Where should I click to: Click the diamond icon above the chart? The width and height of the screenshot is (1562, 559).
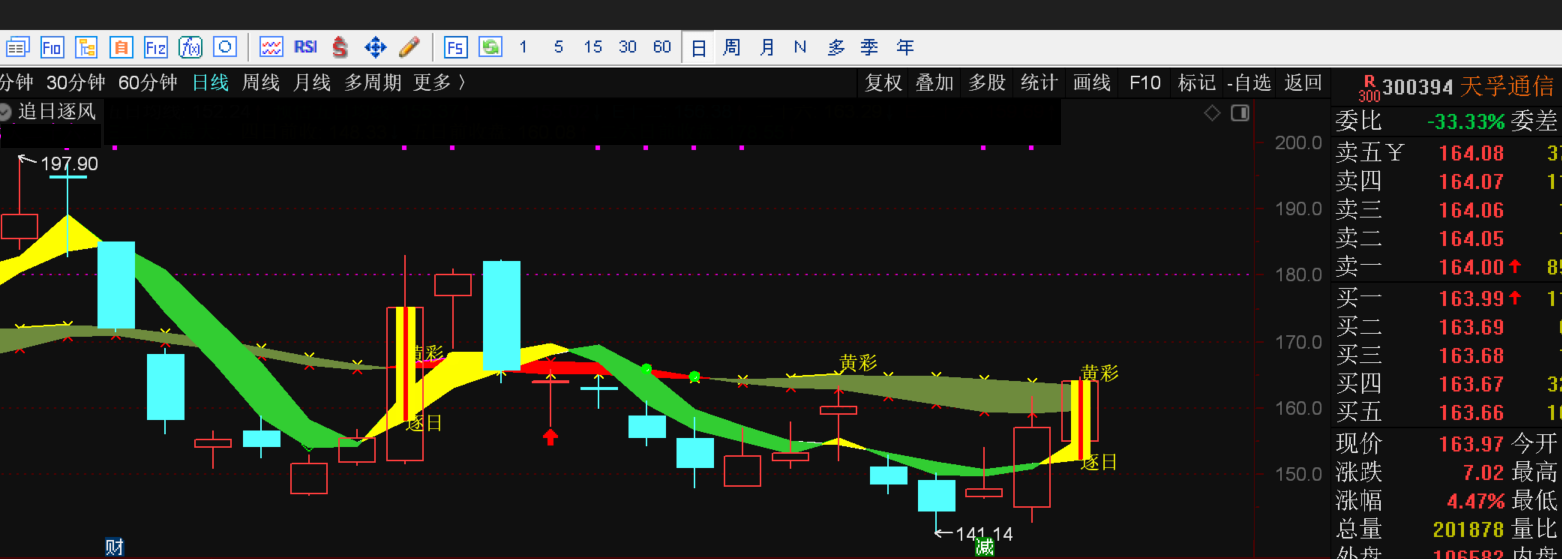tap(1212, 113)
